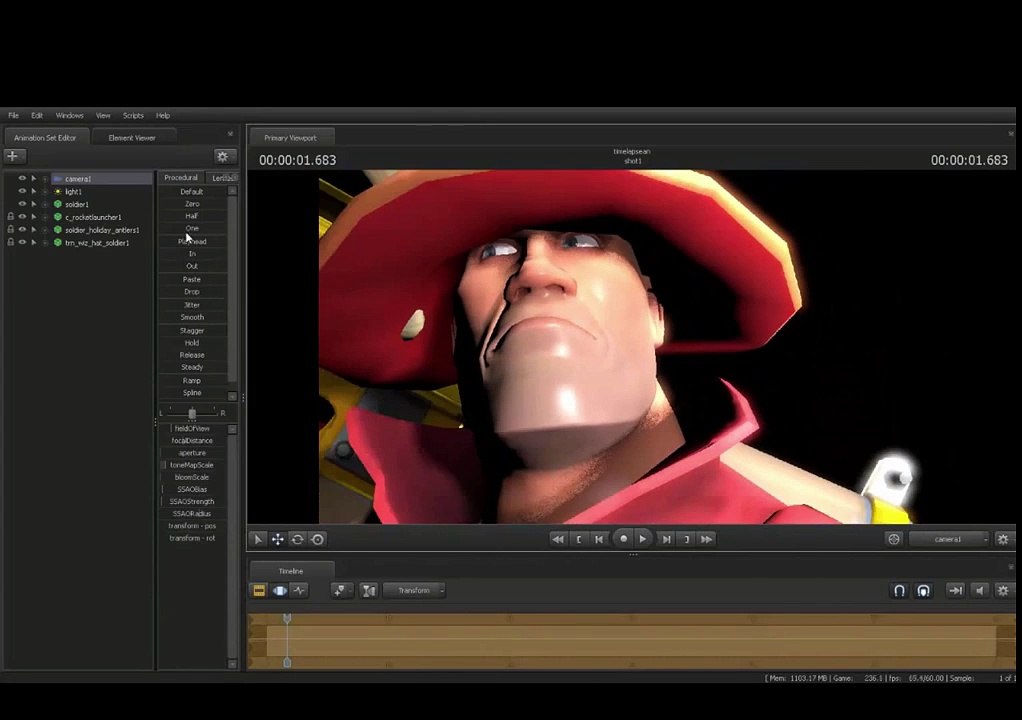
Task: Apply the Default procedural preset
Action: pyautogui.click(x=192, y=192)
